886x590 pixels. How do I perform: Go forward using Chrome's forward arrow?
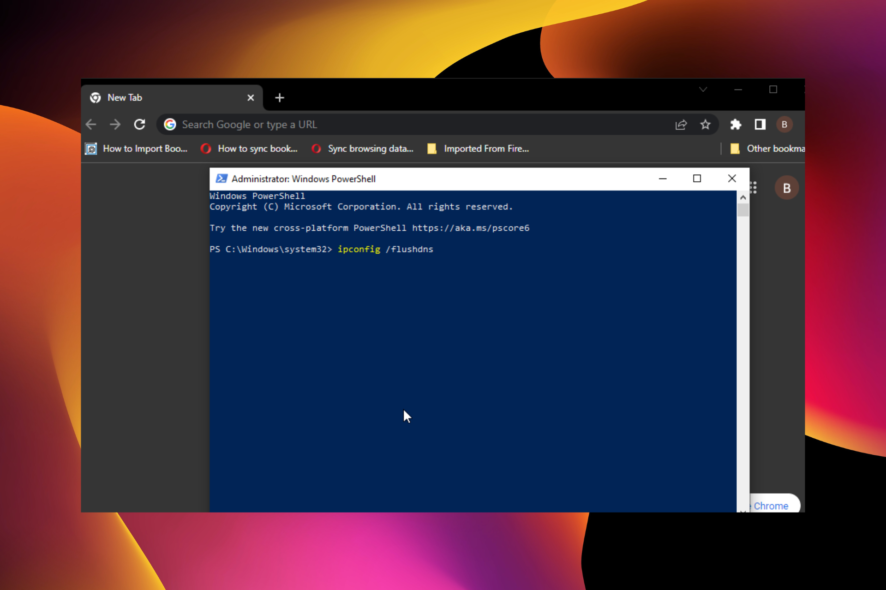(115, 124)
